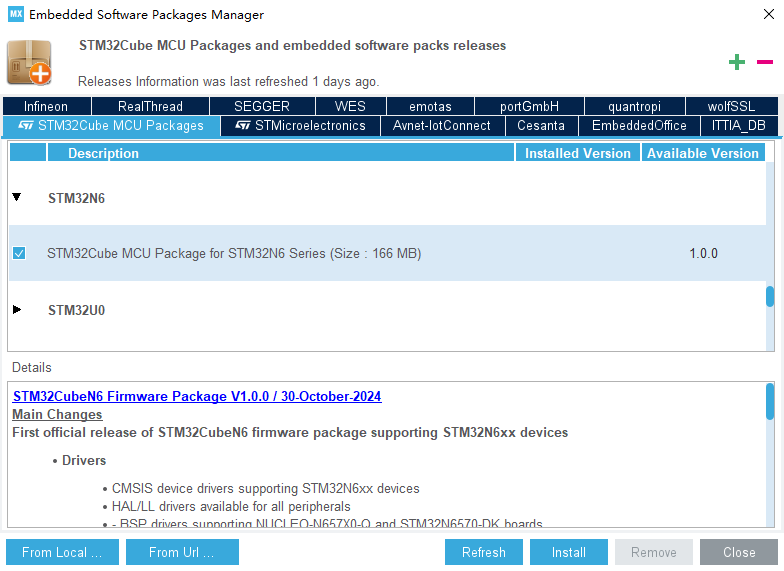784x571 pixels.
Task: Open the quantropi tab
Action: [634, 106]
